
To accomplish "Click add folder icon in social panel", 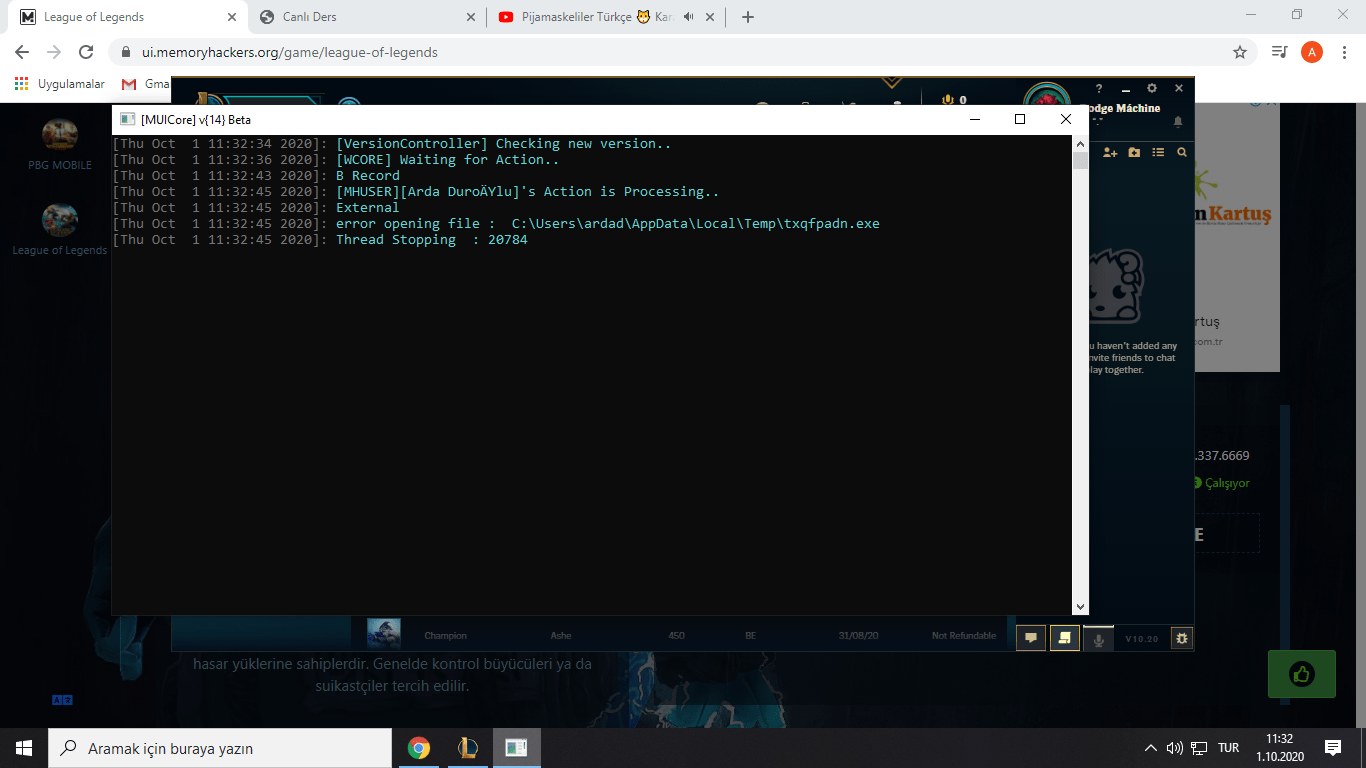I will tap(1134, 152).
